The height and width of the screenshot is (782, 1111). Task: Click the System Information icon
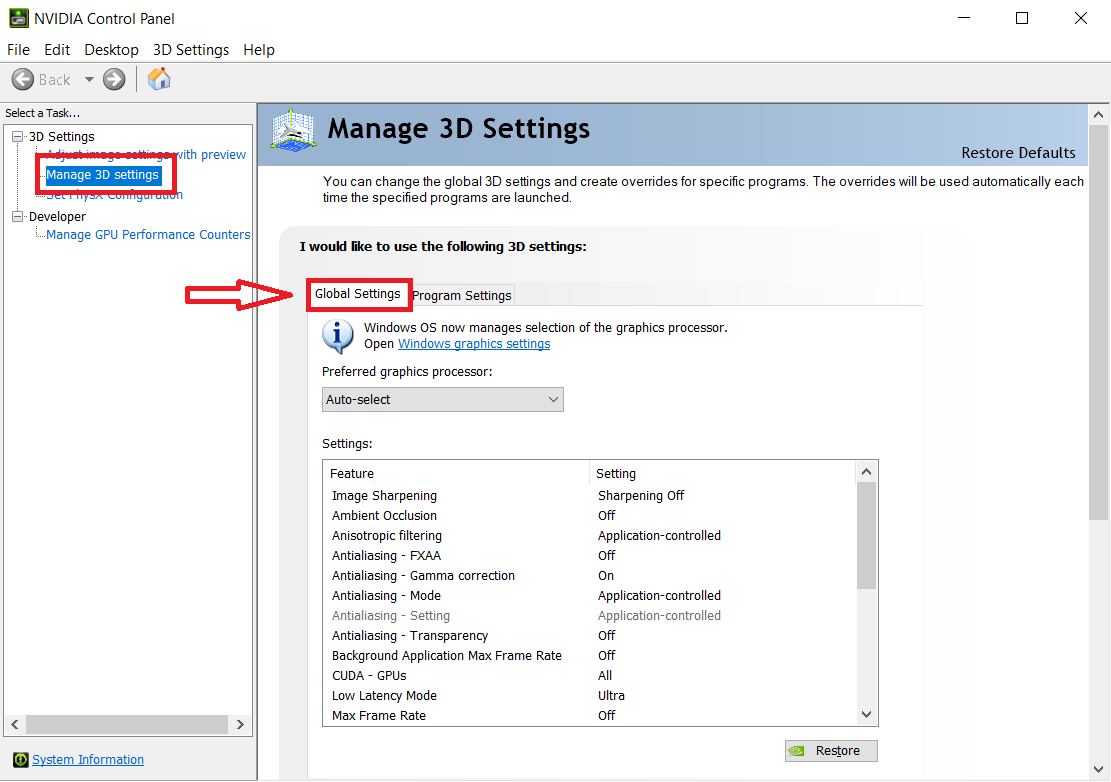click(x=19, y=760)
